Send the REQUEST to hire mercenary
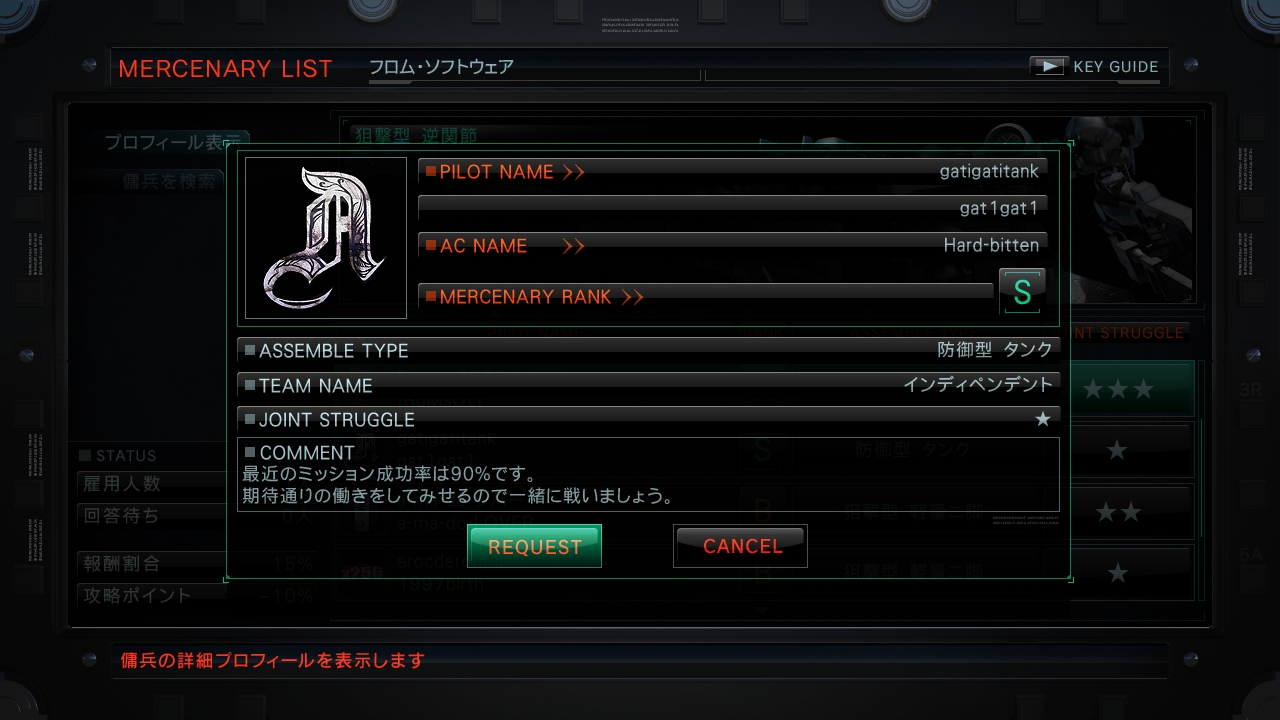 point(535,546)
